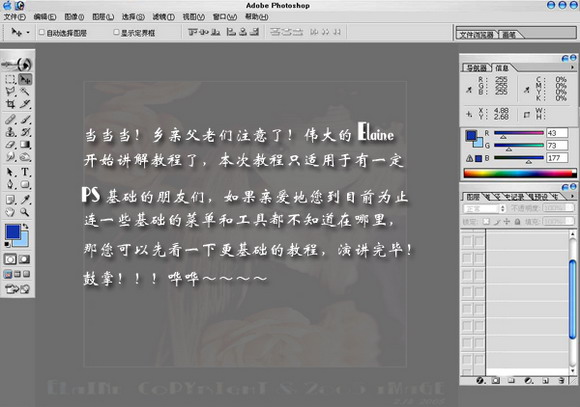Click delete layer trash icon
The height and width of the screenshot is (407, 580).
pos(562,380)
